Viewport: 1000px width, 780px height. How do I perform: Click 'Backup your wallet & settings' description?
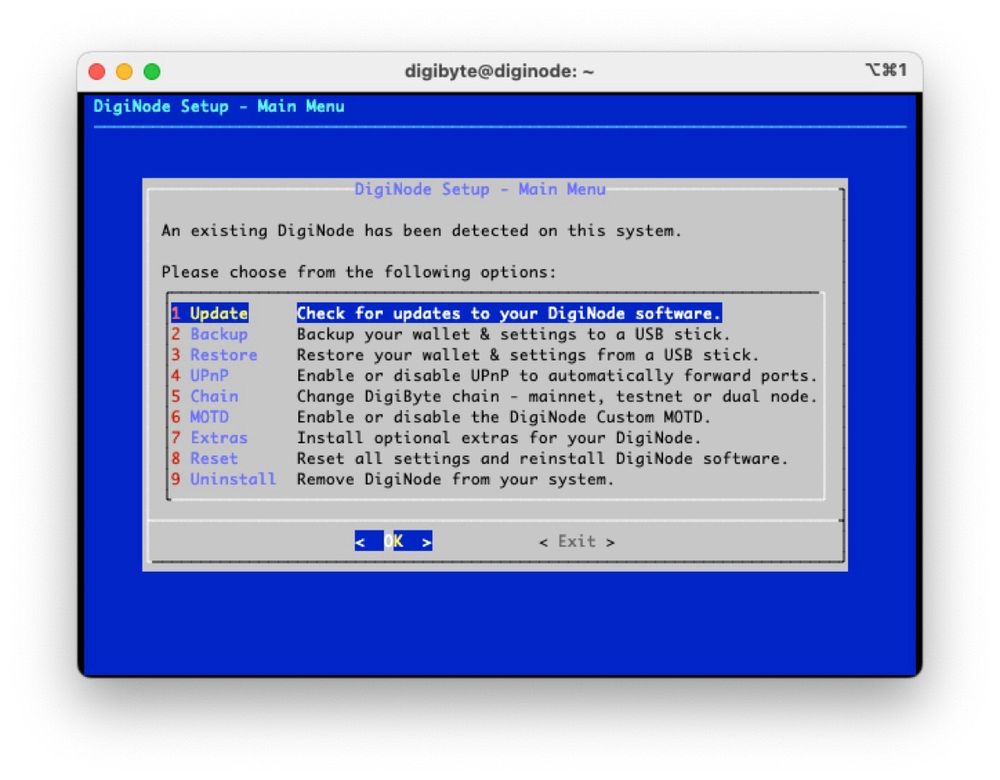[513, 334]
